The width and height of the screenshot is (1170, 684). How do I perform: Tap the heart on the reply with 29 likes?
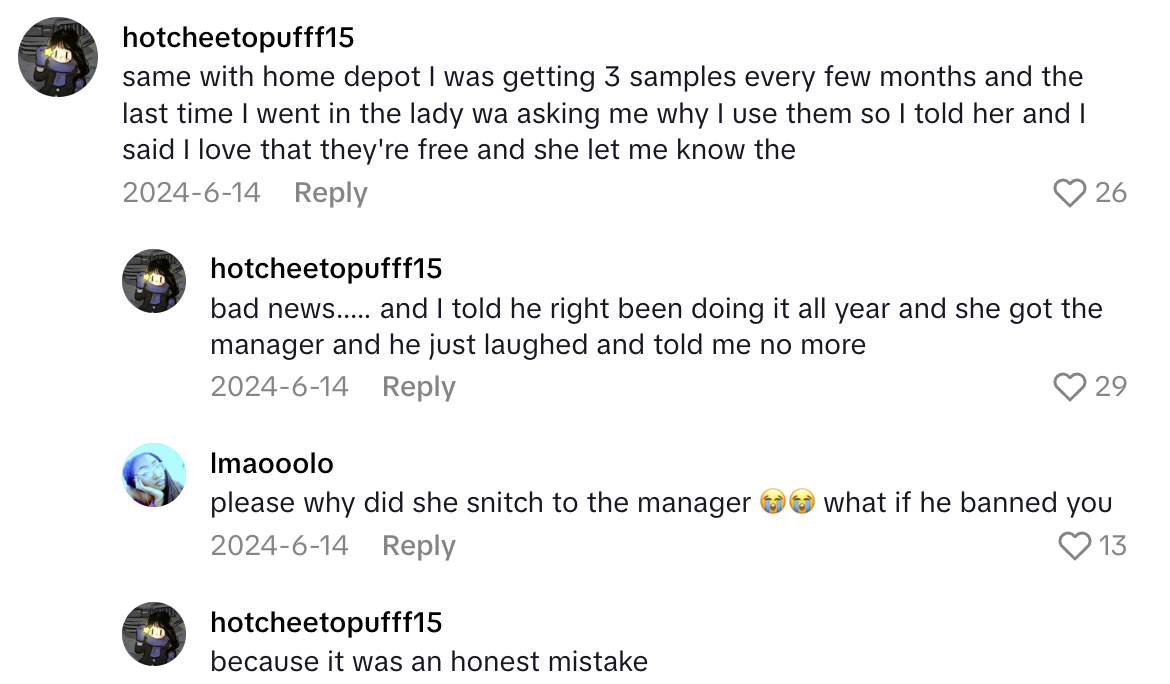point(1068,386)
